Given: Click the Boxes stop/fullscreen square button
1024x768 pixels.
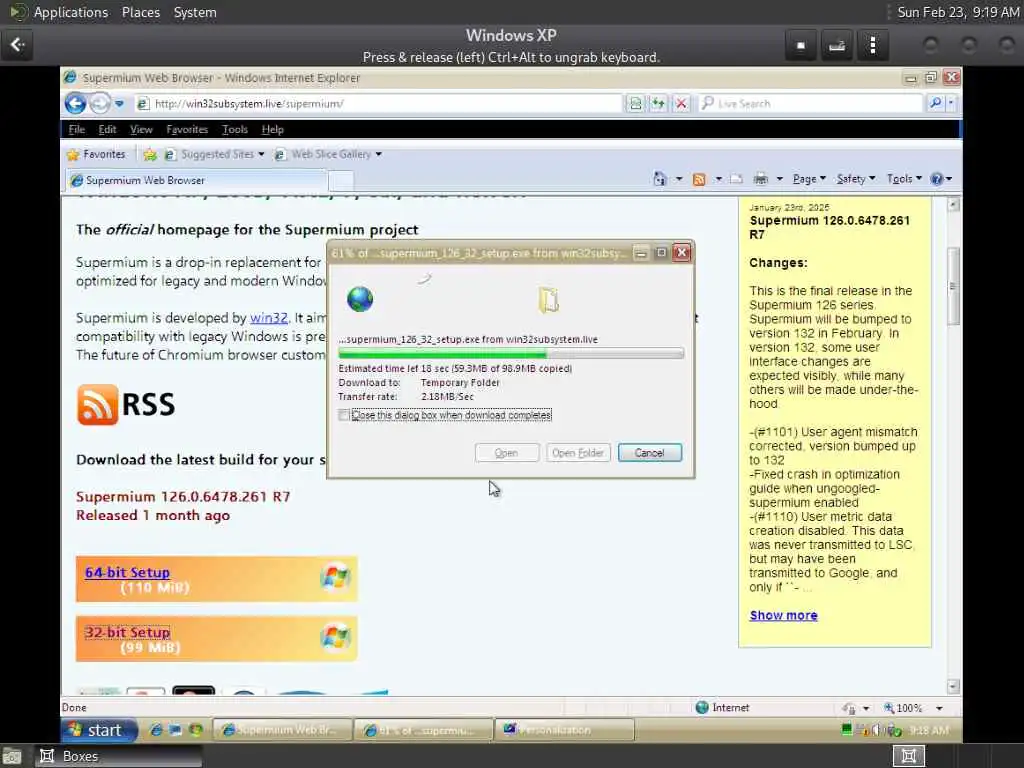Looking at the screenshot, I should coord(801,45).
